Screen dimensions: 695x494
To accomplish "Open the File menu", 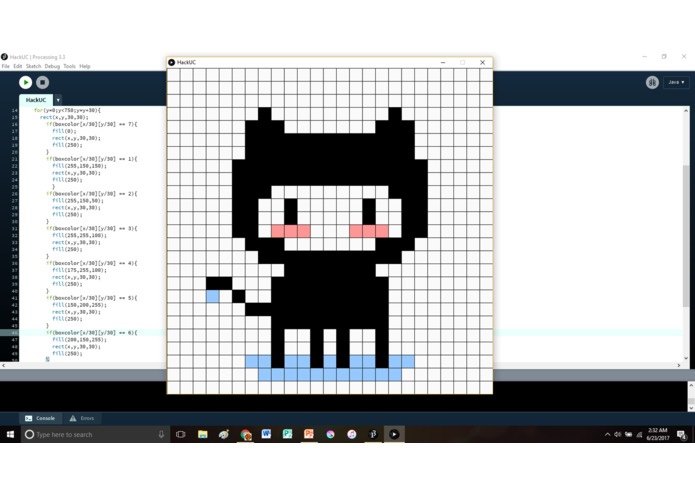I will [6, 66].
